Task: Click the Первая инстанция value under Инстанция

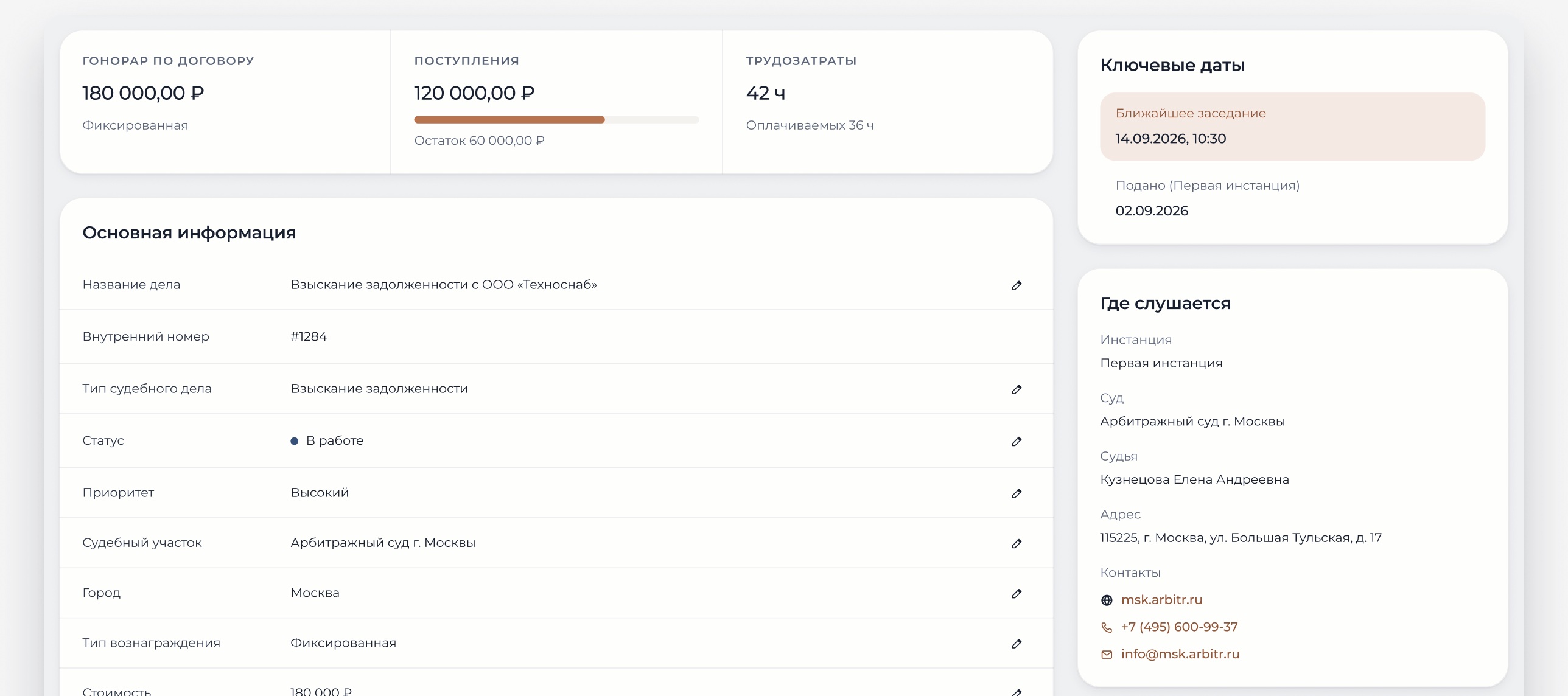Action: [1161, 363]
